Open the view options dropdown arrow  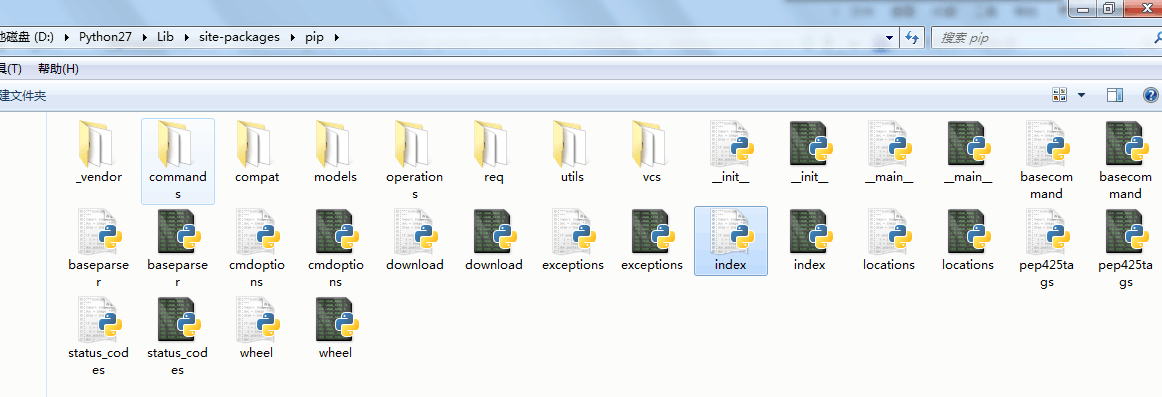tap(1081, 95)
